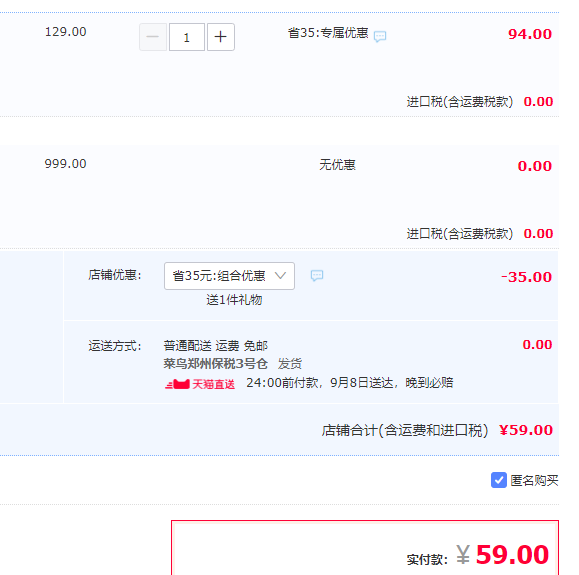Click the 菜鸟郑州保税3号仓 warehouse text
Screen dimensions: 579x575
(216, 364)
